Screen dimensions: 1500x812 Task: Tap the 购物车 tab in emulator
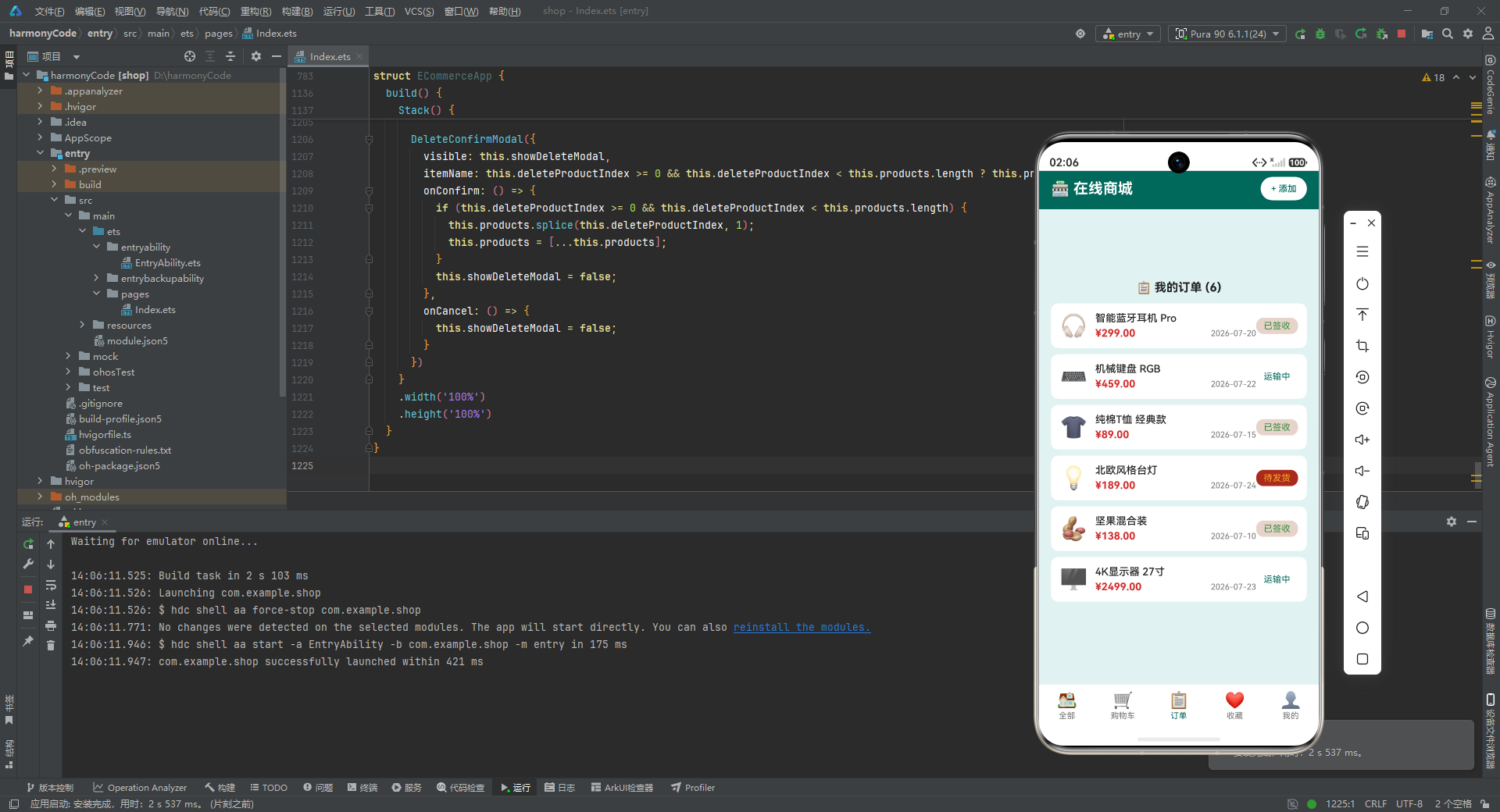coord(1123,705)
